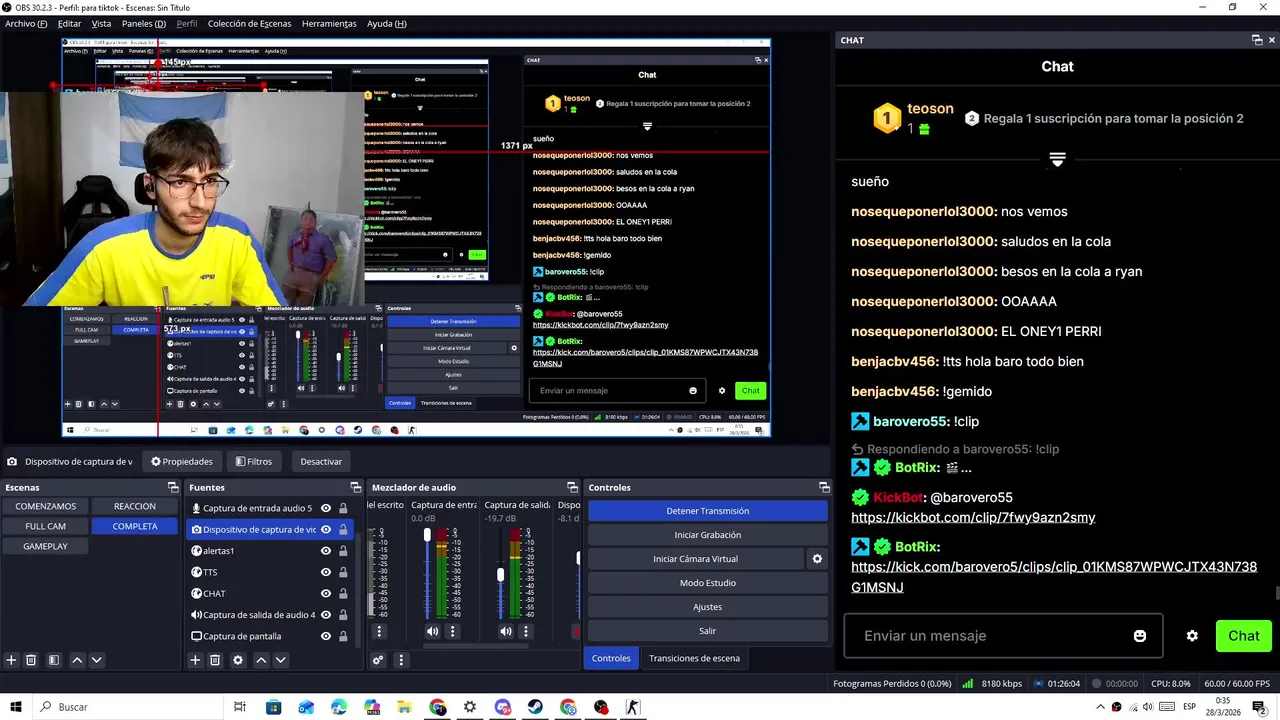Undock the Controles panel
Image resolution: width=1280 pixels, height=720 pixels.
pyautogui.click(x=825, y=488)
